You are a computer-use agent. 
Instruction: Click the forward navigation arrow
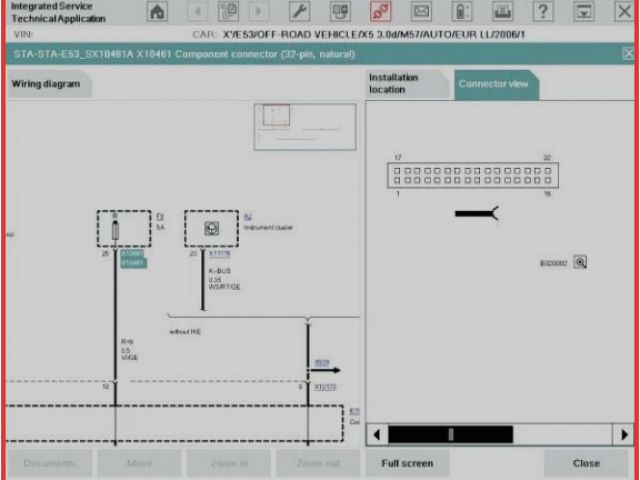point(259,12)
